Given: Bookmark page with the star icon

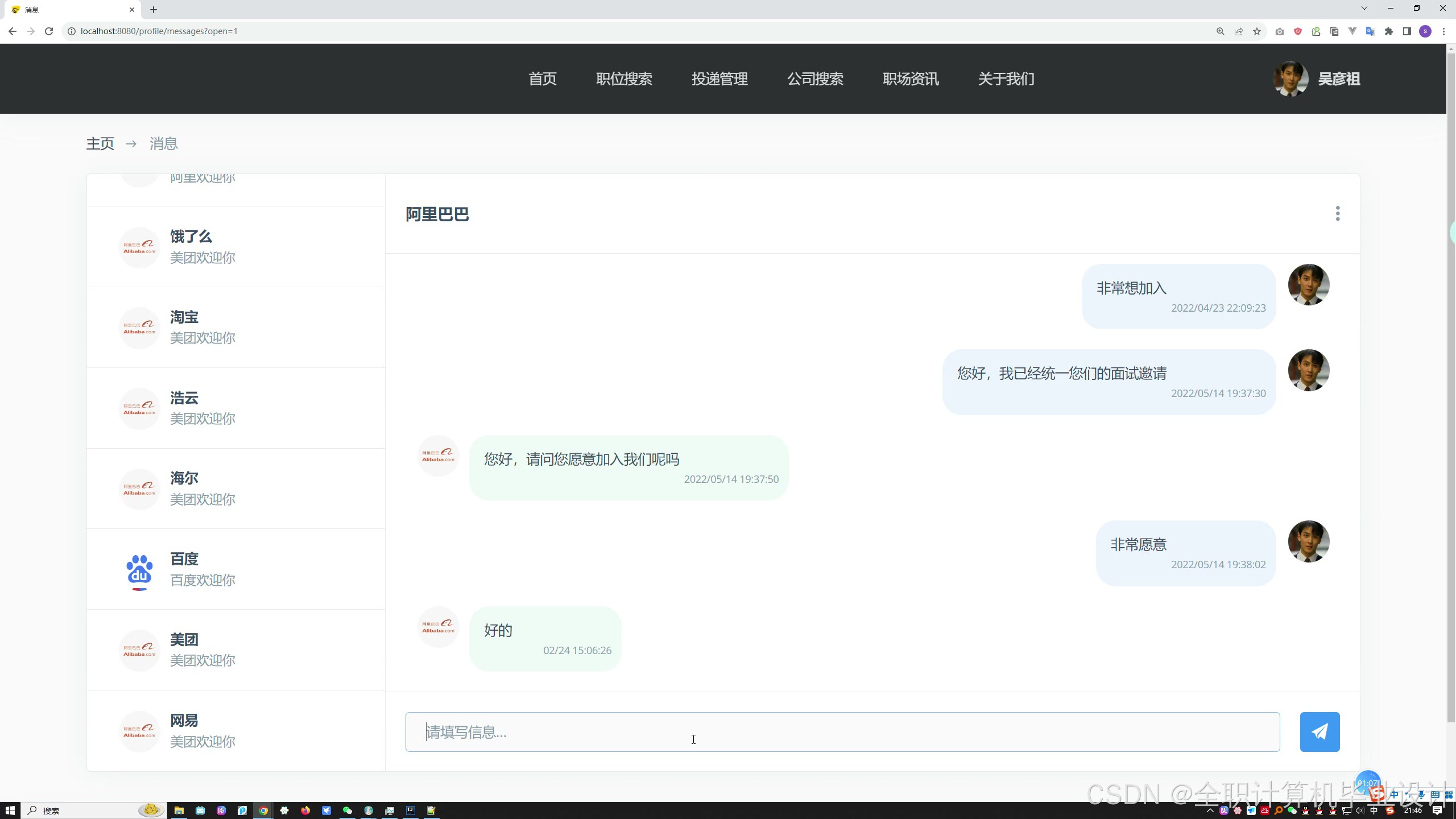Looking at the screenshot, I should 1257,31.
